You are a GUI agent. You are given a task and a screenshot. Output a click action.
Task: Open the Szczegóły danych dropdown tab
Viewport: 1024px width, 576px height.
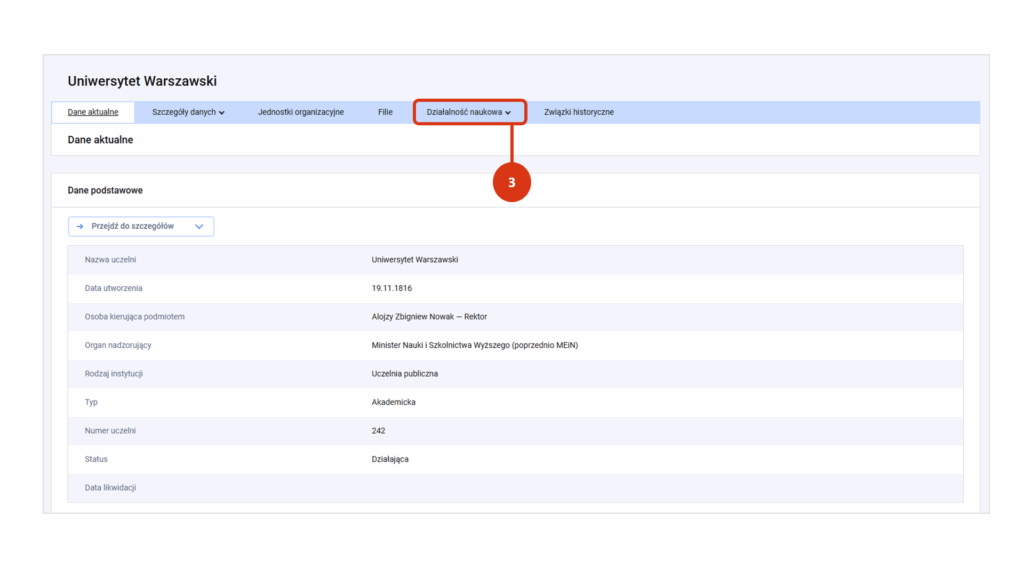point(188,112)
